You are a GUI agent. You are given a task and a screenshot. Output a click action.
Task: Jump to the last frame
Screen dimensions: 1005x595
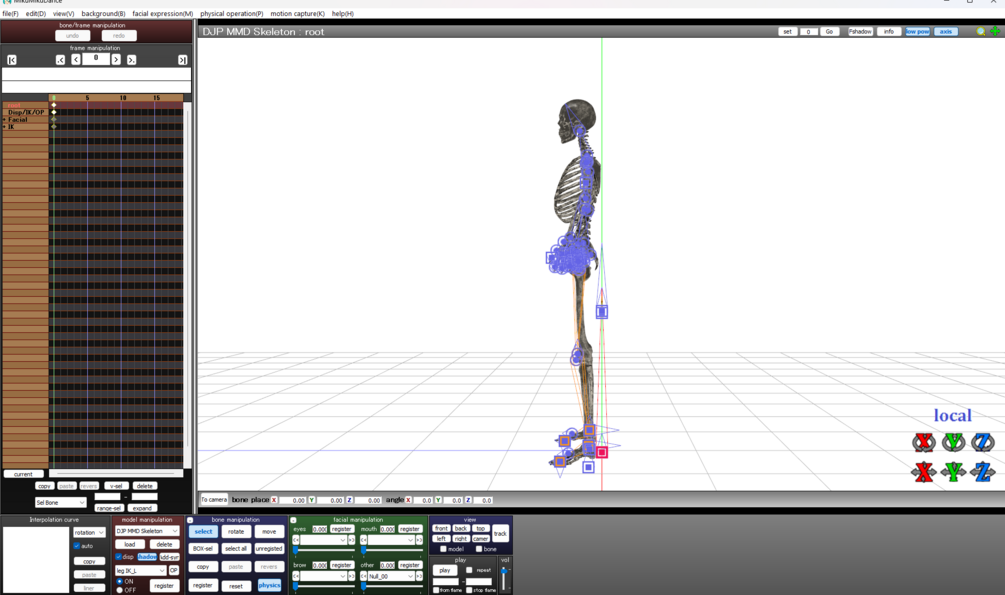[183, 60]
